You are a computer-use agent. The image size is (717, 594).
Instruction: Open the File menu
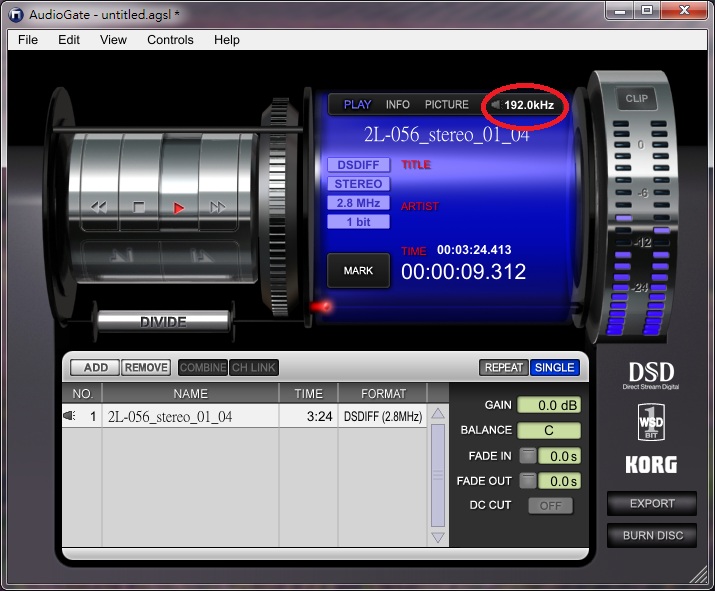click(x=28, y=40)
